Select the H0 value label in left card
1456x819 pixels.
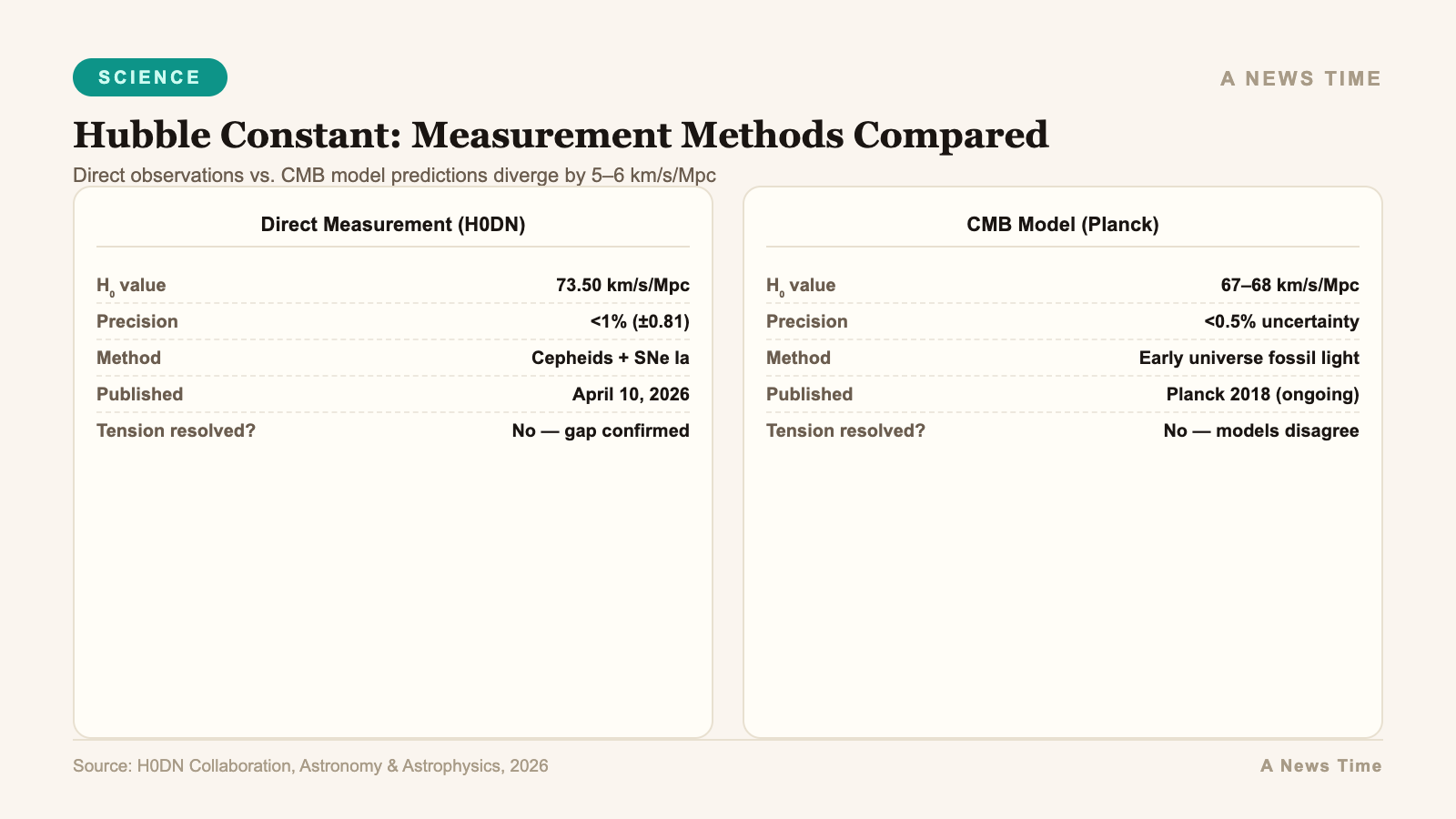pyautogui.click(x=131, y=285)
